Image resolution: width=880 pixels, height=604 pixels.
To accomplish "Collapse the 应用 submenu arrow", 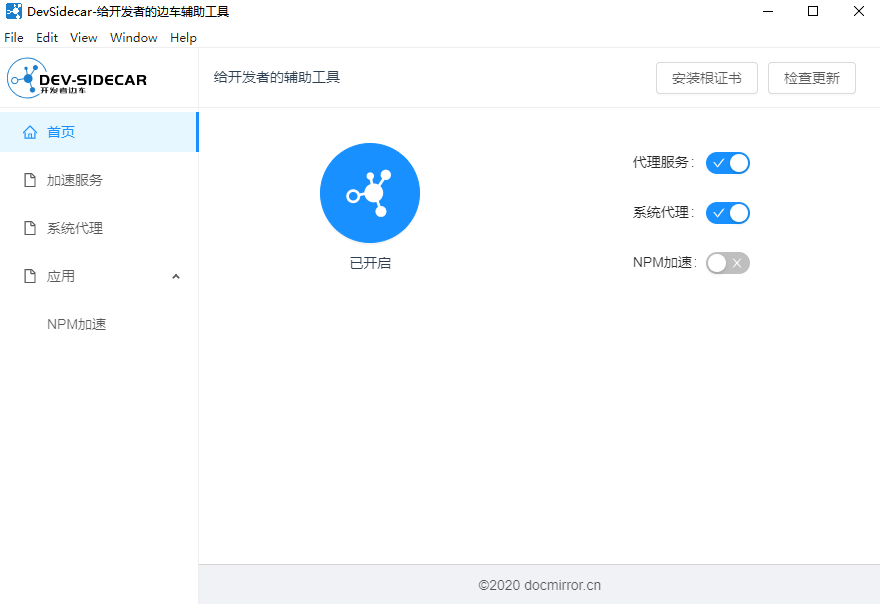I will click(176, 276).
